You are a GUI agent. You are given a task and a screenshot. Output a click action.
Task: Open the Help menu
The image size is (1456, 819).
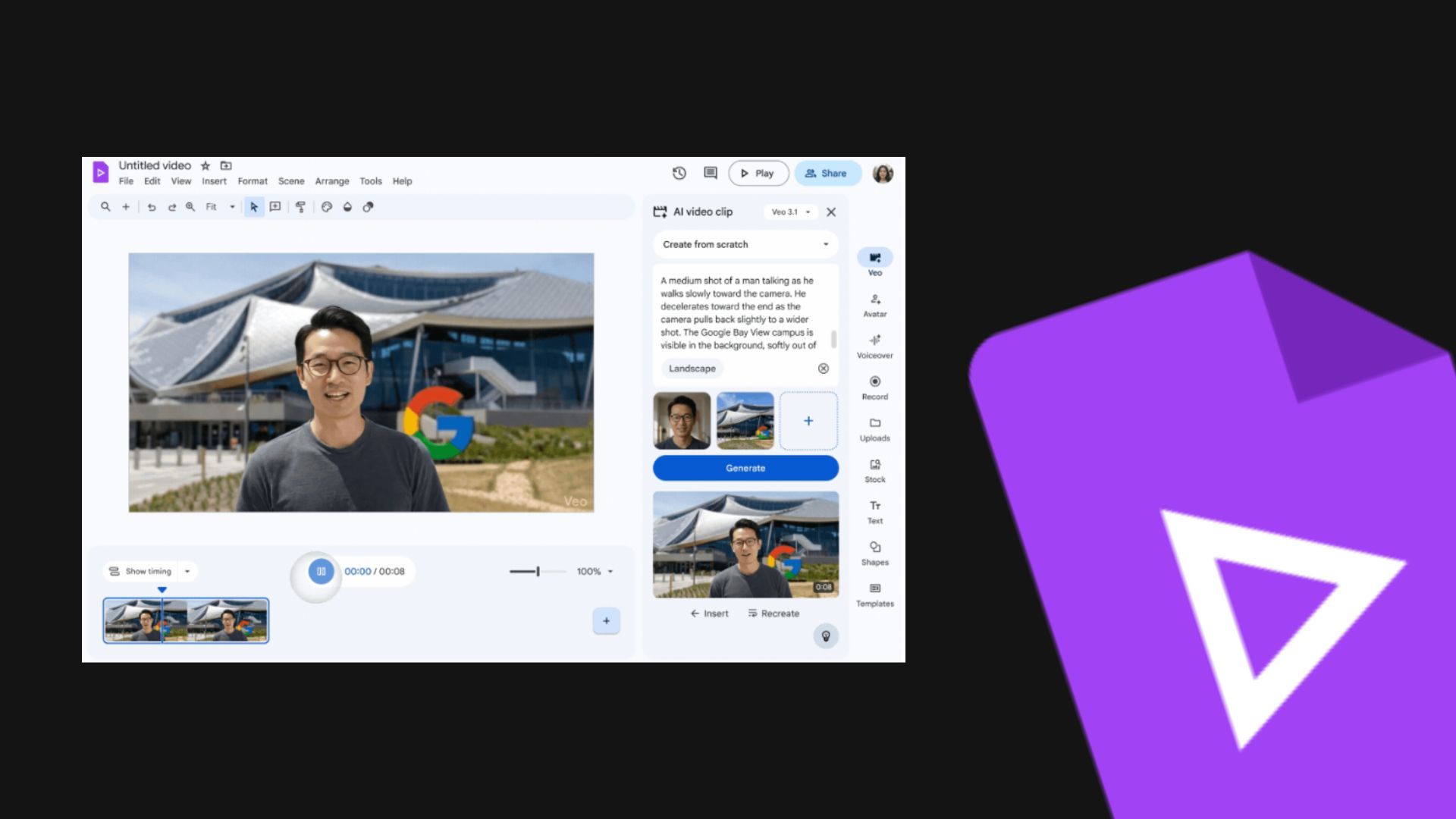(x=402, y=181)
